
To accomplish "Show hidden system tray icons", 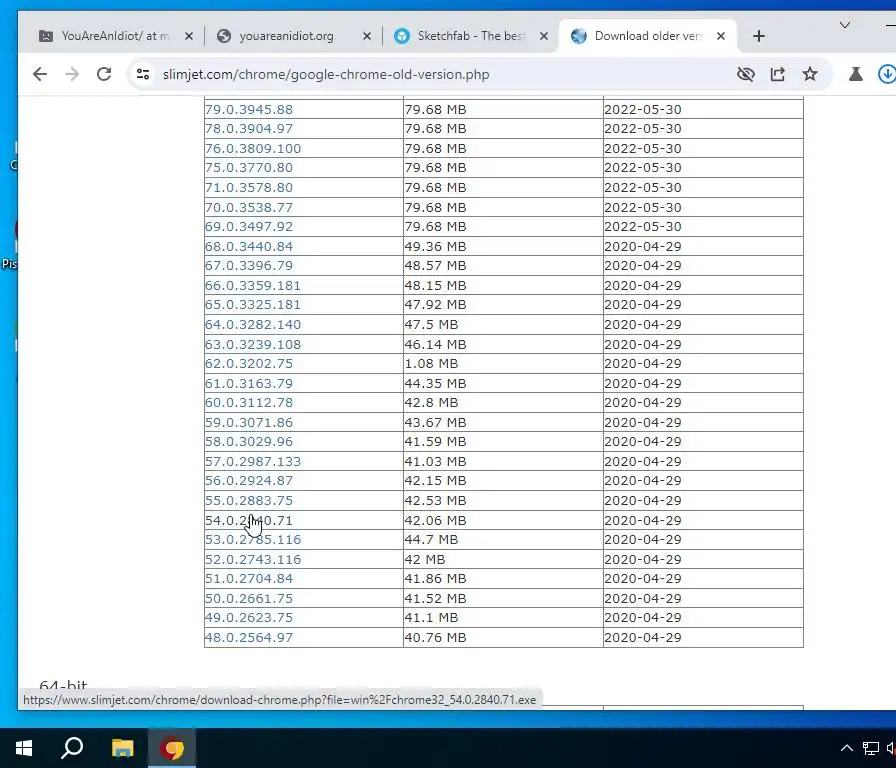I will point(847,748).
